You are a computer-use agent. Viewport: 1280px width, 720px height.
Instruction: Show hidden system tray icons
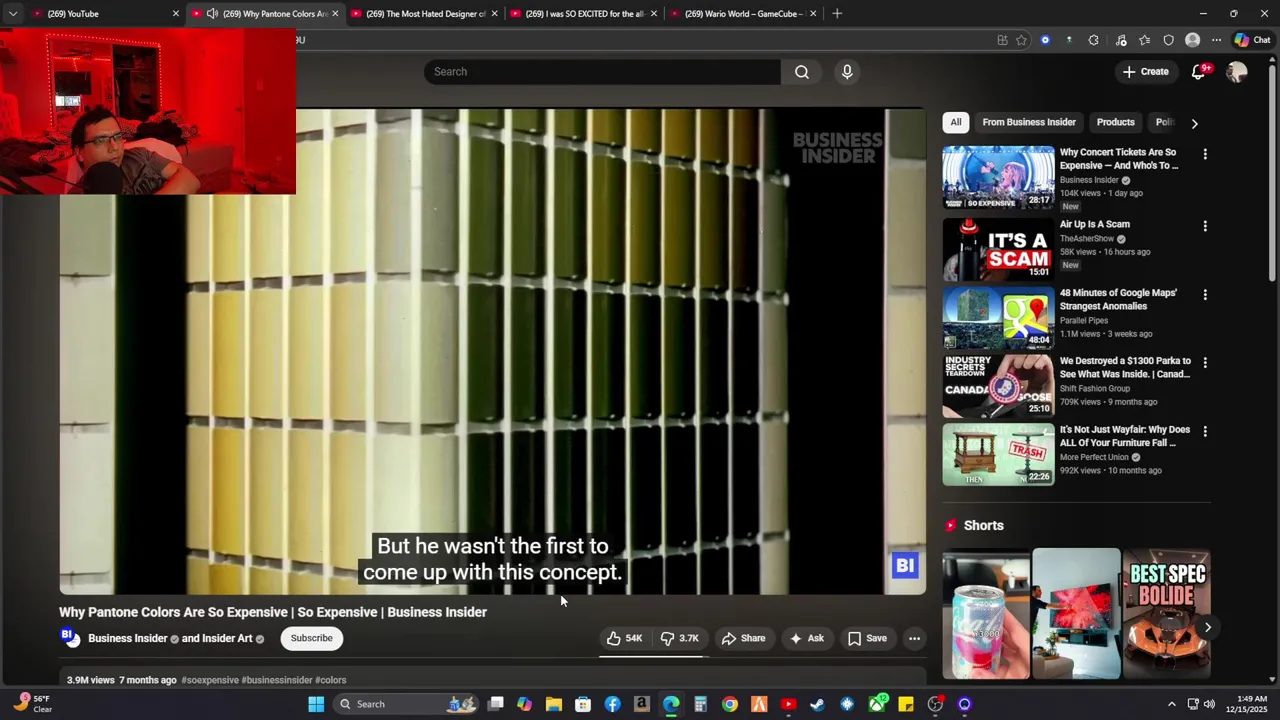click(x=1172, y=704)
